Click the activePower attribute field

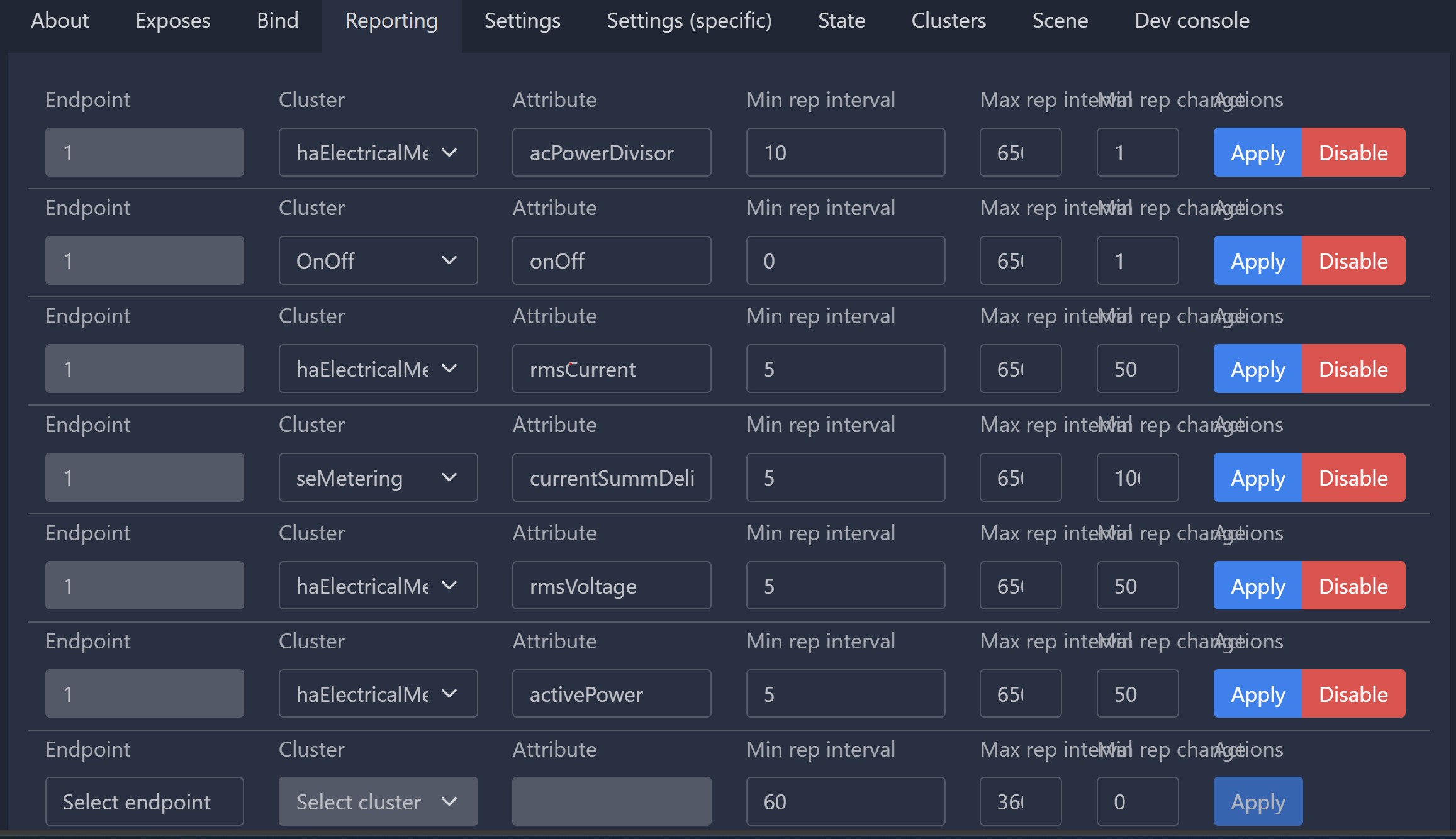pos(611,694)
